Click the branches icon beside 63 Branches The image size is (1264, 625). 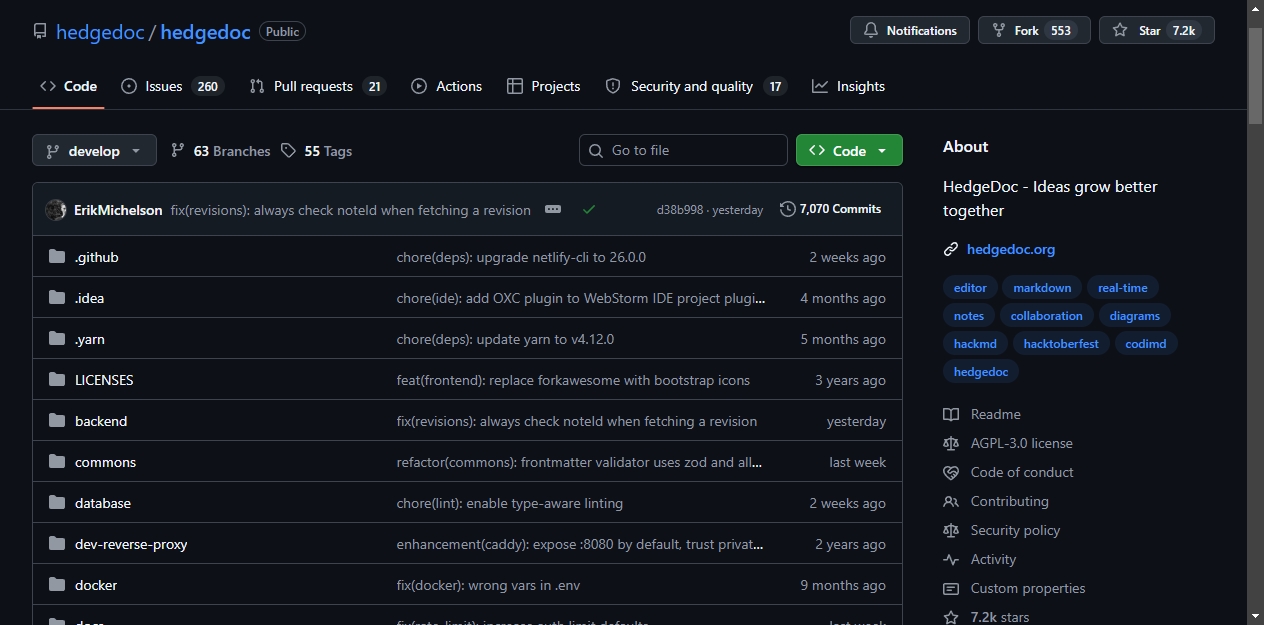tap(178, 151)
